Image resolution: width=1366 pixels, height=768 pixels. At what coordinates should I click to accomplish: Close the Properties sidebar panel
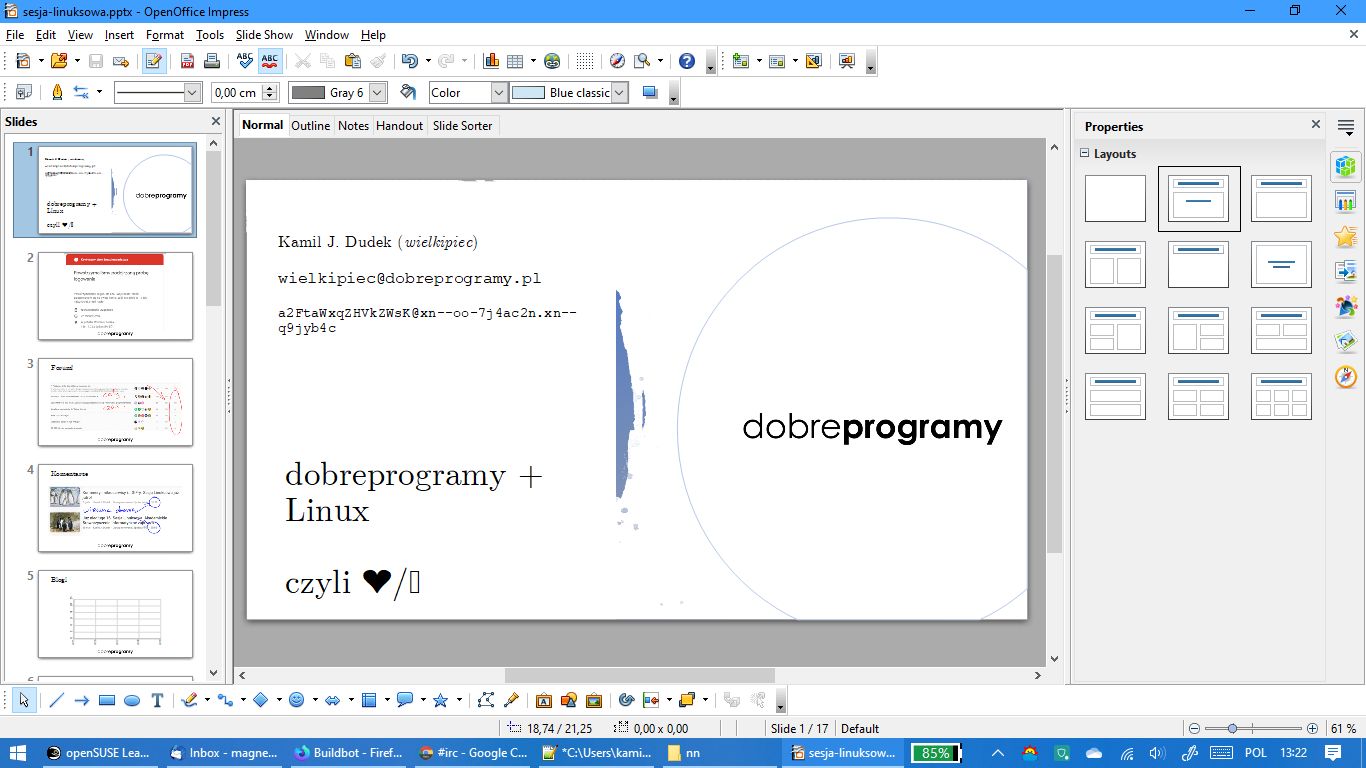(x=1316, y=125)
